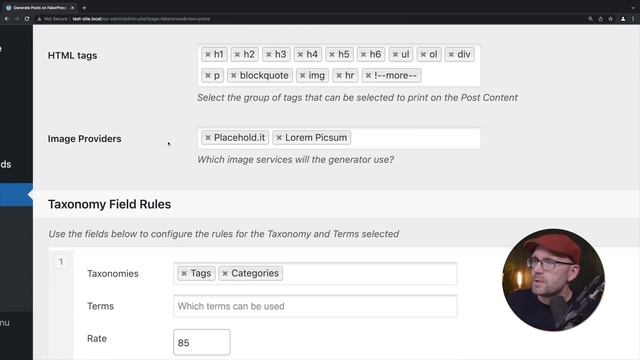The image size is (640, 360).
Task: Click rule number 1 handle
Action: click(61, 262)
